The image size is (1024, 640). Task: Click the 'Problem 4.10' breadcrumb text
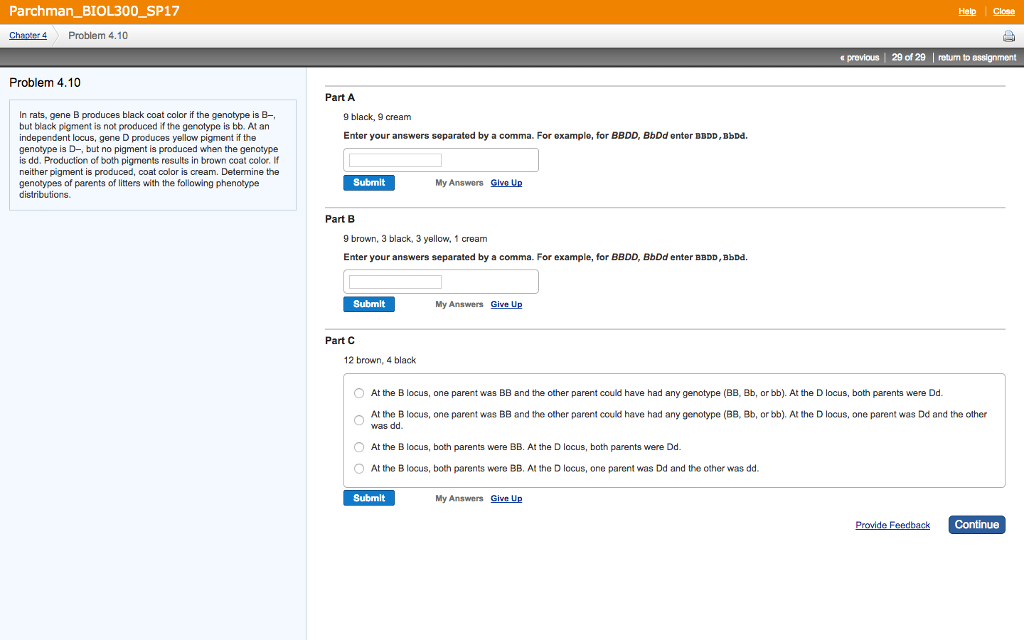(98, 35)
